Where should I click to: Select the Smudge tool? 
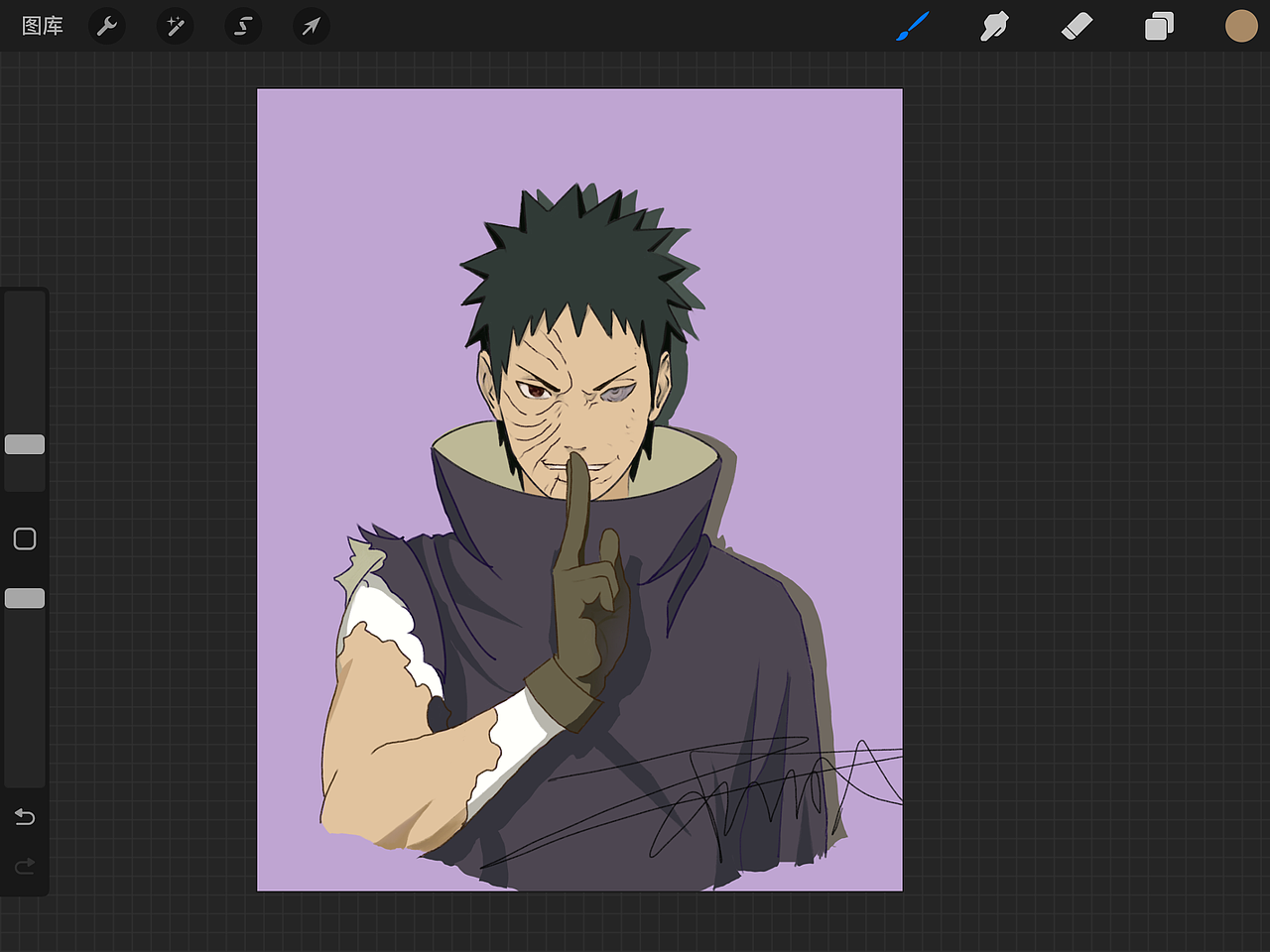point(994,26)
